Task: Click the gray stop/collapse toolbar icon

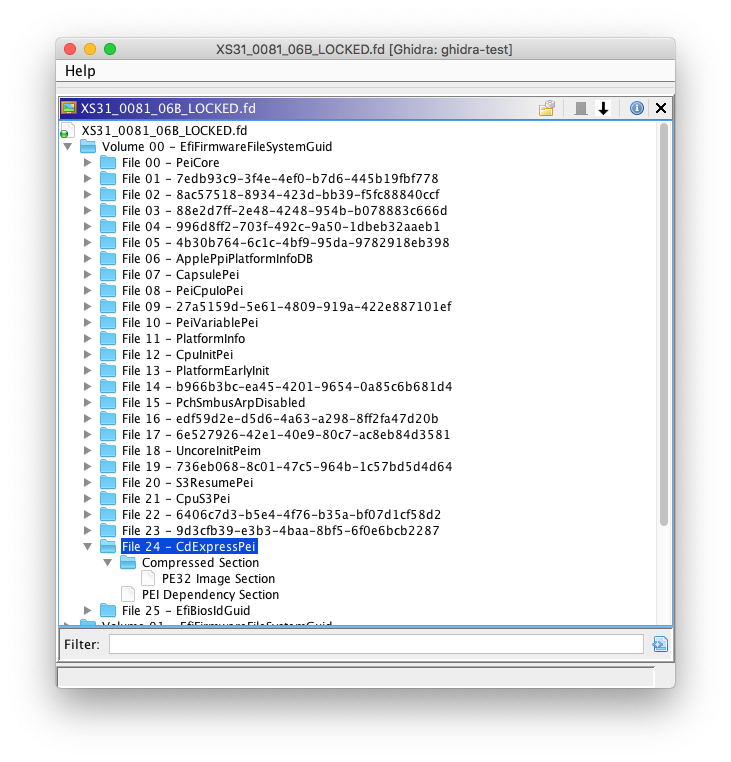Action: point(580,108)
